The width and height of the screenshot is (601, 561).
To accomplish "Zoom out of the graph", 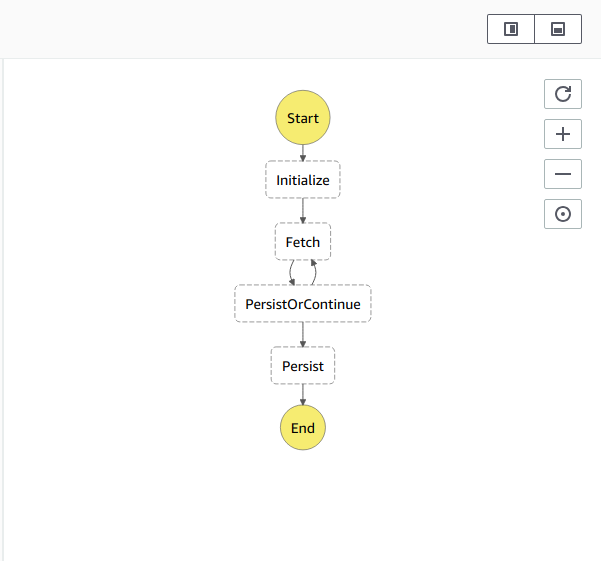I will (x=563, y=174).
